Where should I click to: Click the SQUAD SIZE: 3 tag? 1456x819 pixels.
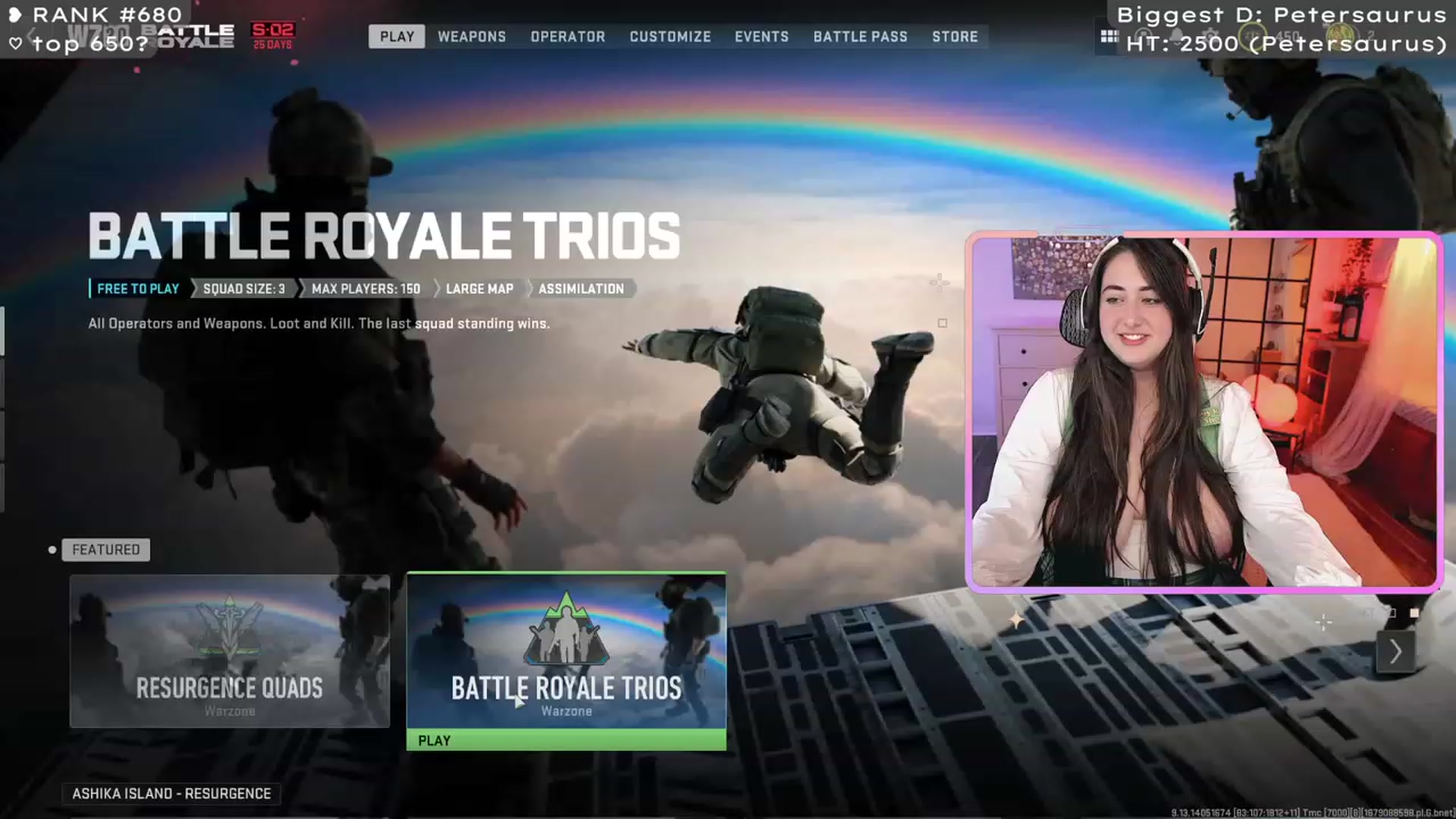pos(244,289)
